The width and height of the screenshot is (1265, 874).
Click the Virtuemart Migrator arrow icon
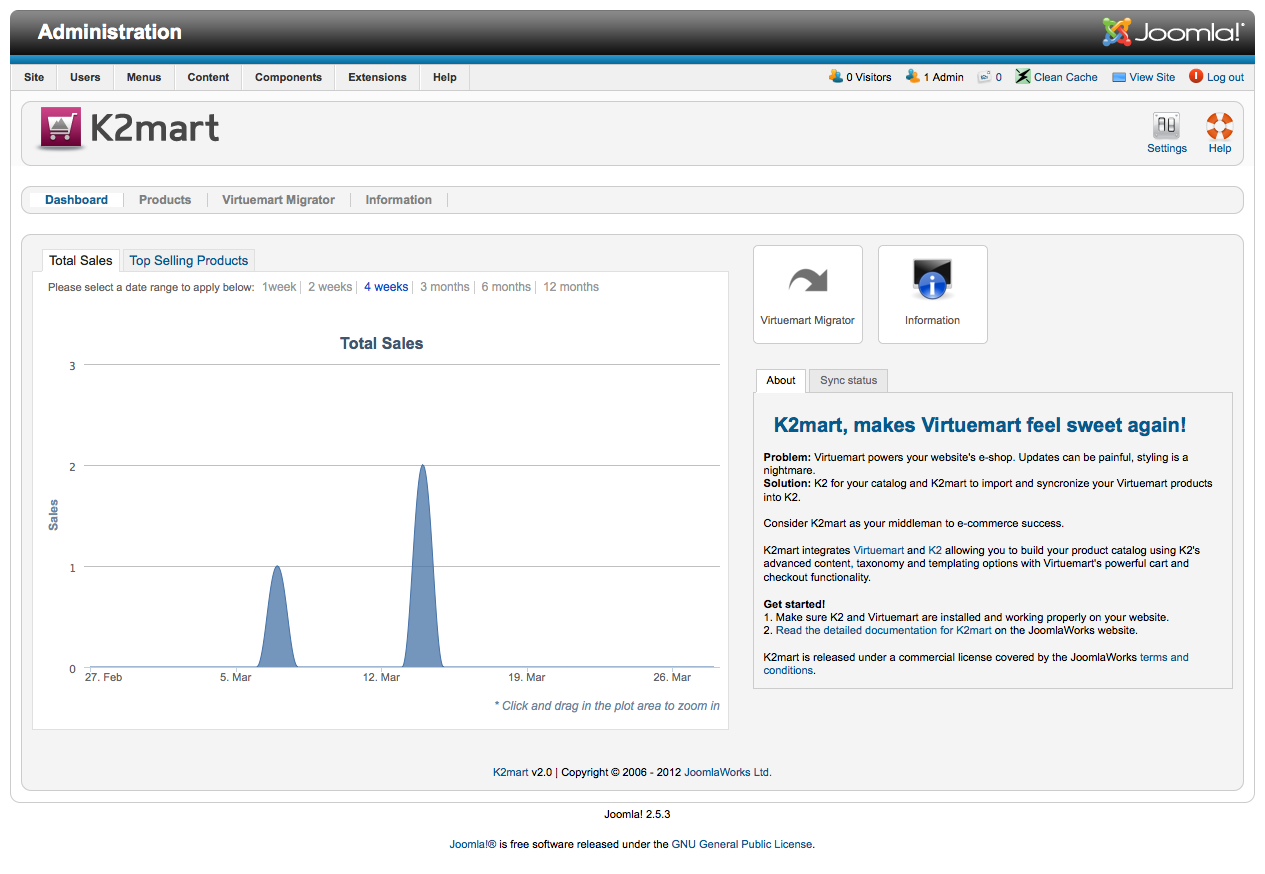(x=808, y=281)
